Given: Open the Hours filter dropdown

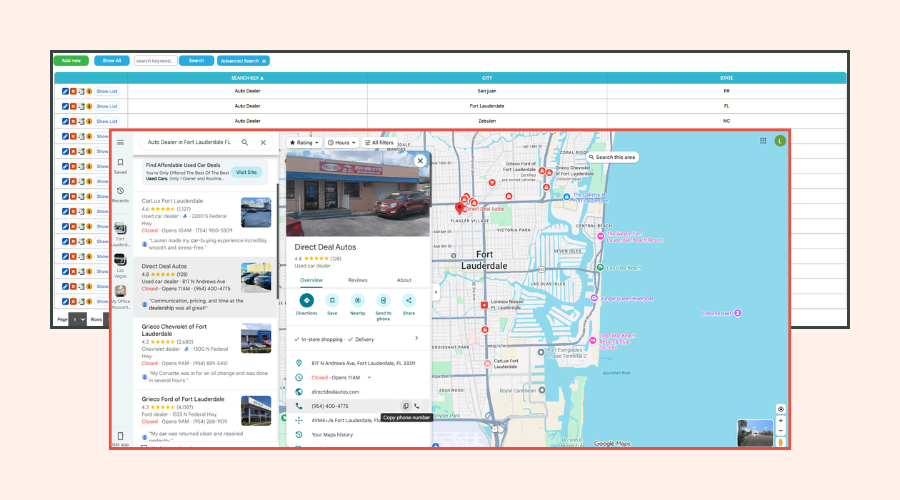Looking at the screenshot, I should click(x=342, y=142).
